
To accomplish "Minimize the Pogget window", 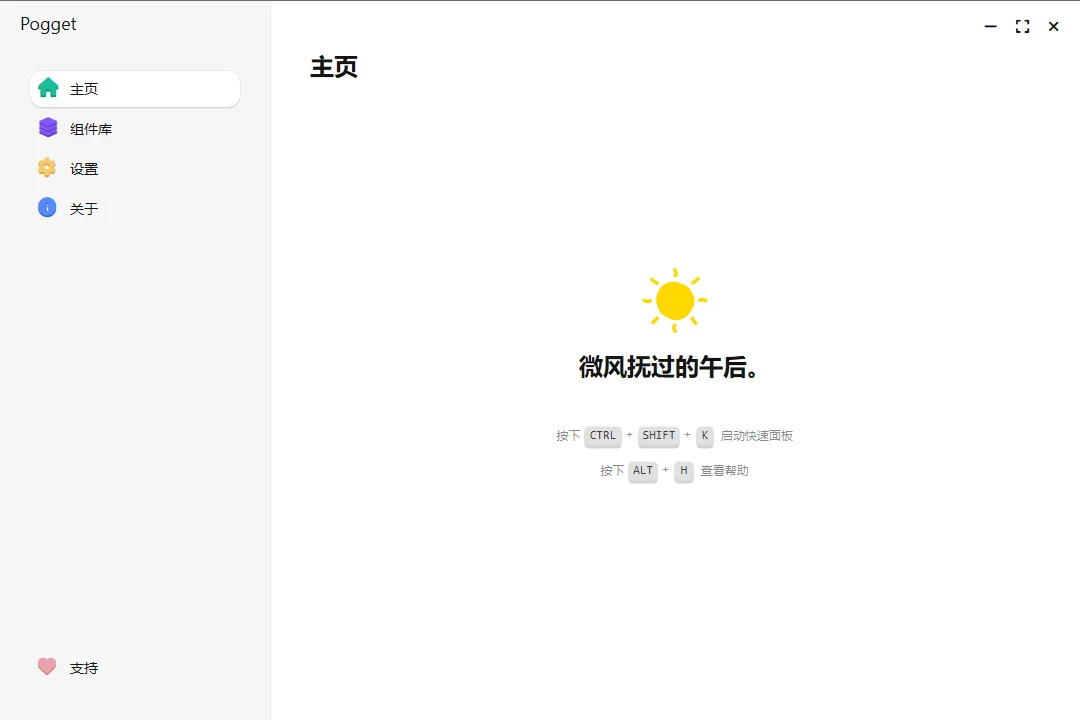I will (x=990, y=26).
